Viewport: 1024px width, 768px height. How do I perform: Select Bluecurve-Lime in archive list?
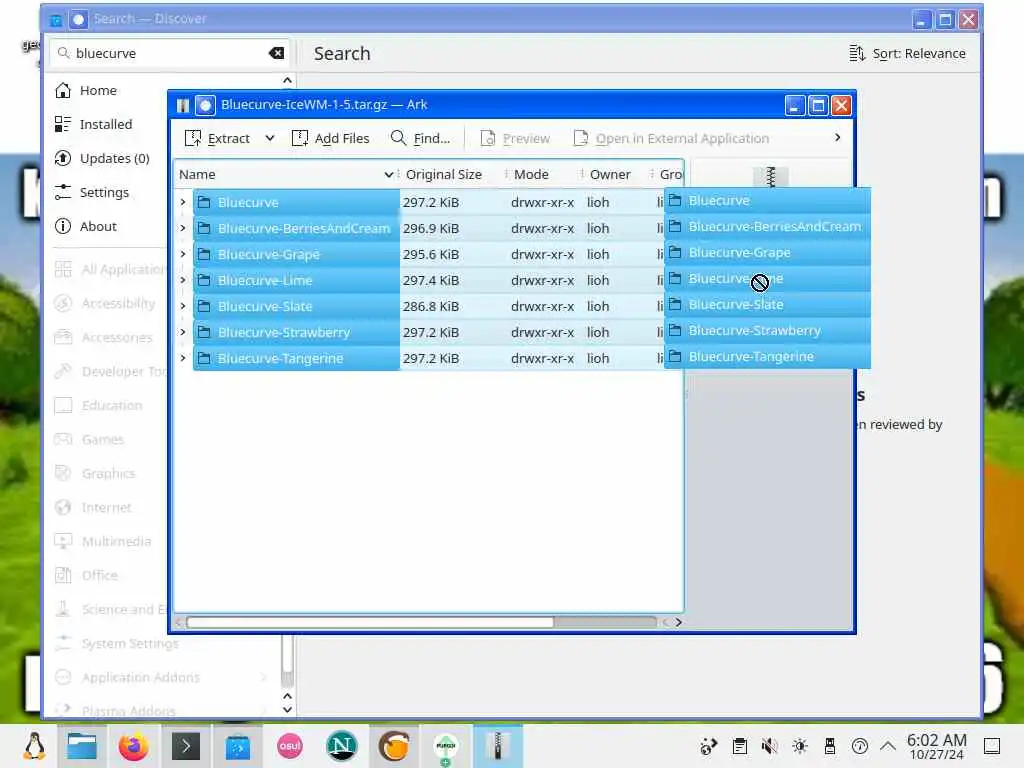(296, 280)
